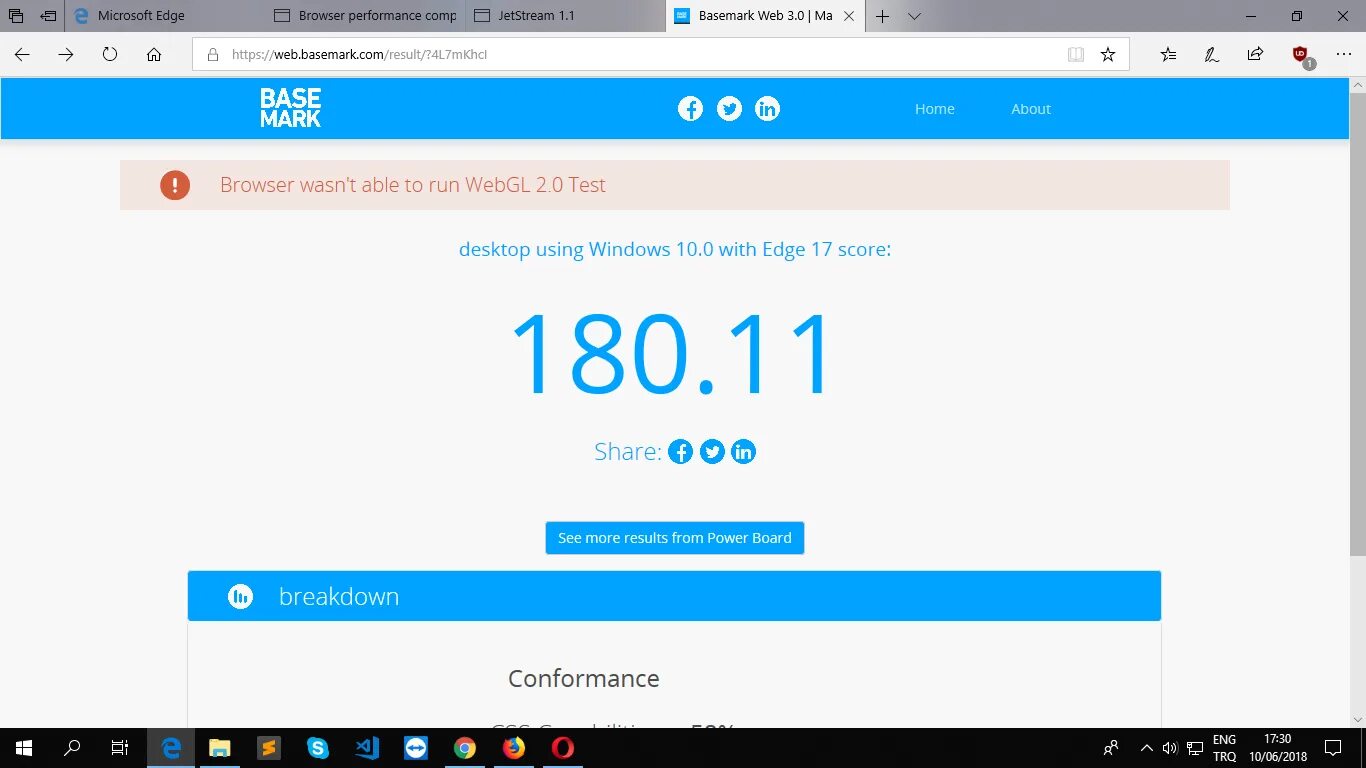Open Skype from taskbar

[x=318, y=748]
